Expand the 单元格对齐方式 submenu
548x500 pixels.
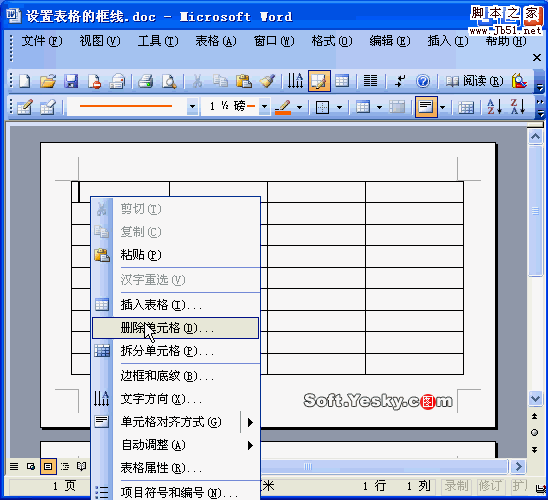tap(250, 422)
